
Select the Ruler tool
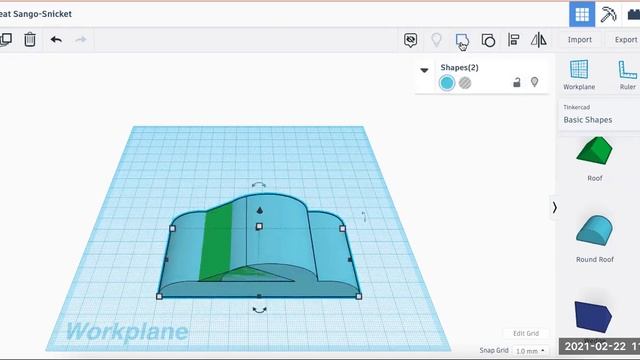click(627, 75)
